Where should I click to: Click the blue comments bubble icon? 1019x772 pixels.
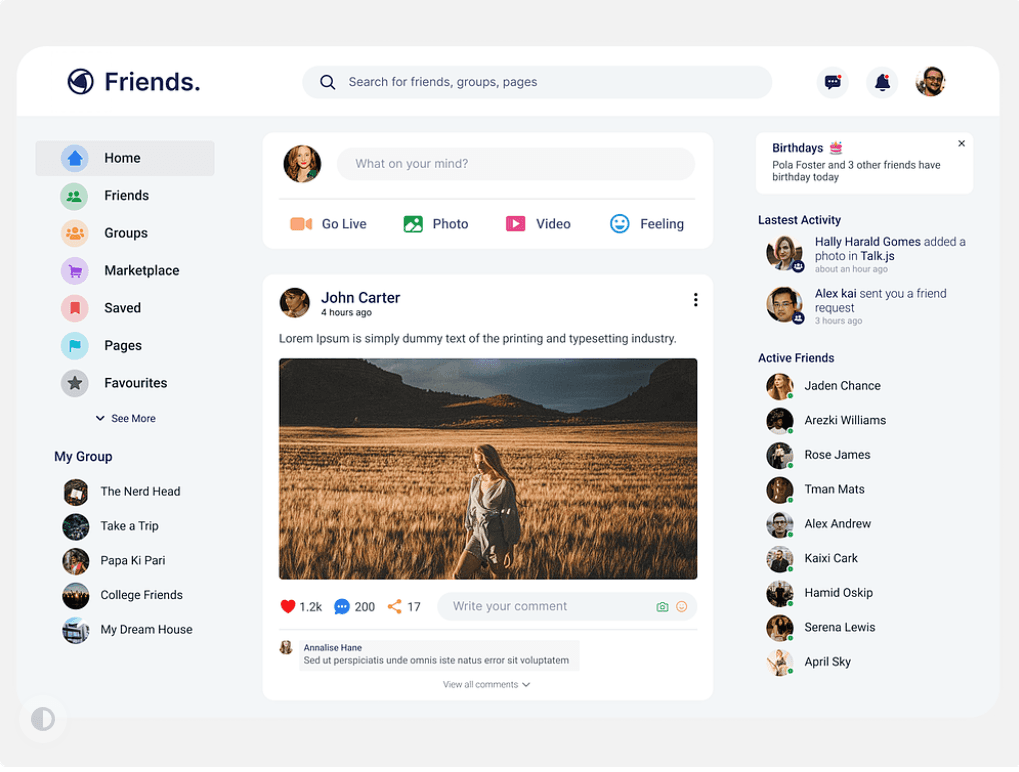[x=342, y=606]
